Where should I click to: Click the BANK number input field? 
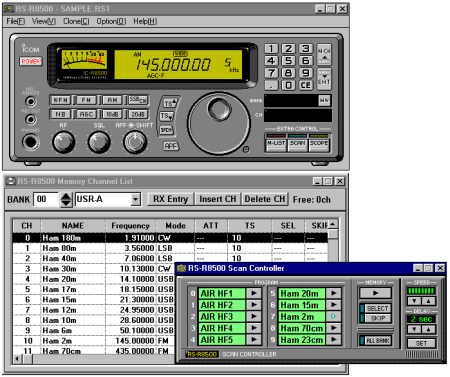[x=46, y=199]
